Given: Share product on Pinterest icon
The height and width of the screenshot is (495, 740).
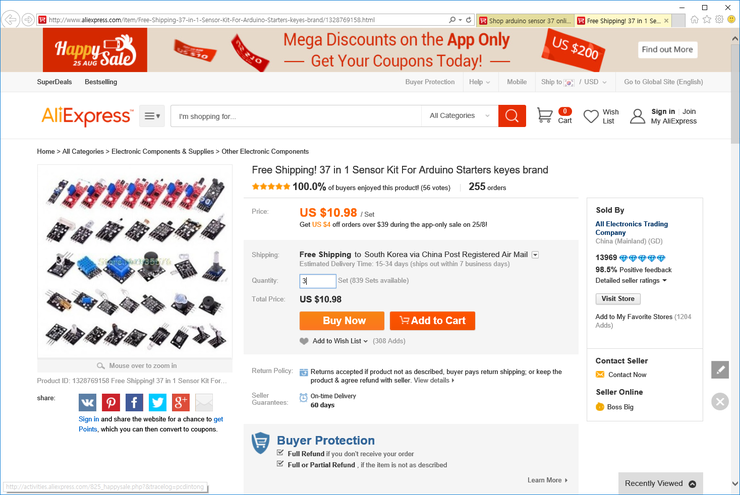Looking at the screenshot, I should (x=111, y=402).
